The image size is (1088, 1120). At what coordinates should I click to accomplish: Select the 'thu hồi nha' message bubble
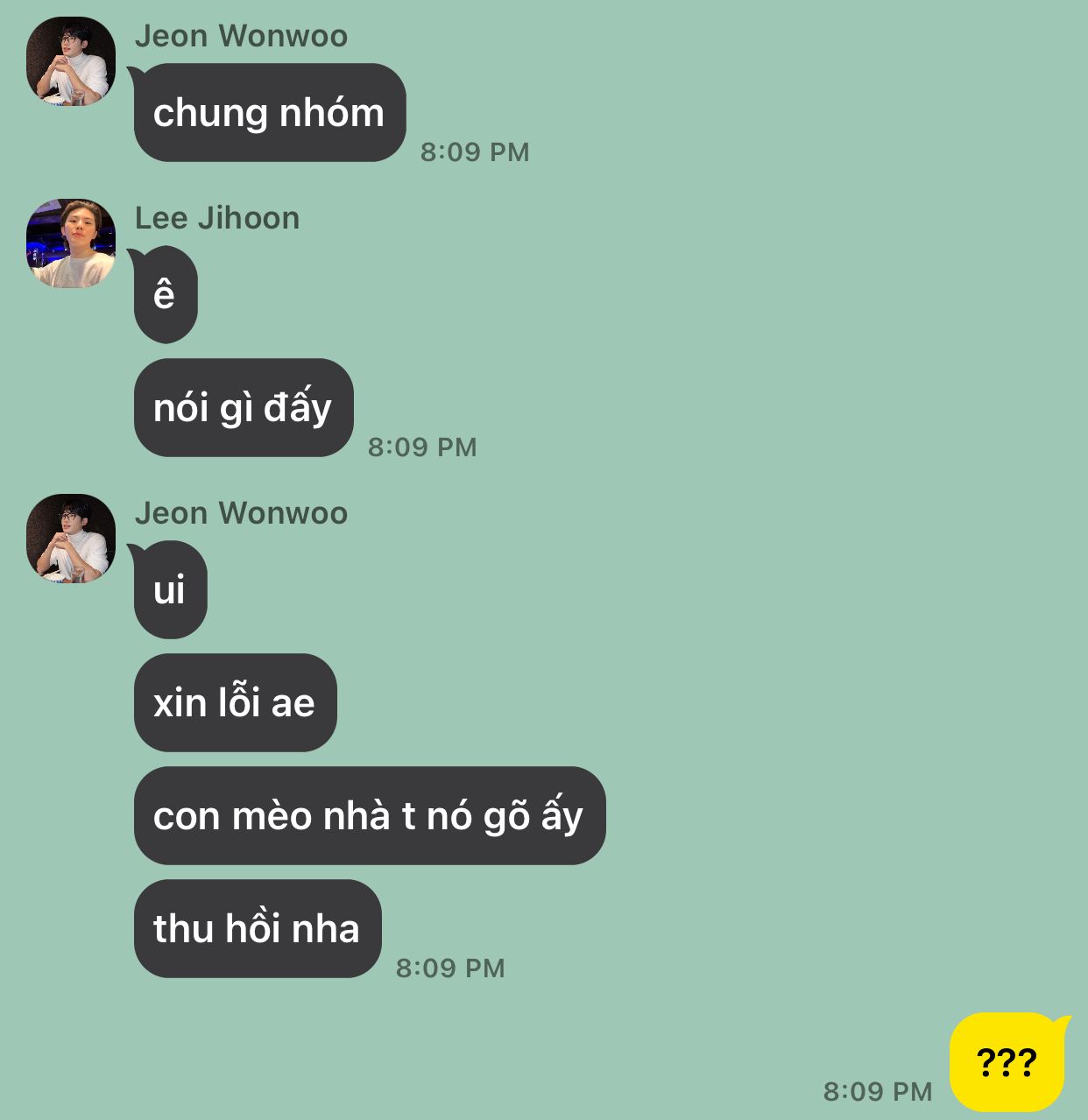[x=258, y=928]
